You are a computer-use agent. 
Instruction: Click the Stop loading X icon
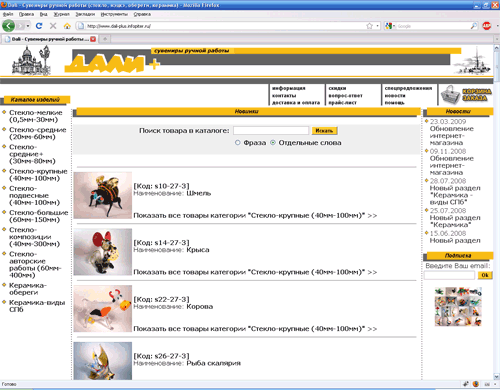53,26
